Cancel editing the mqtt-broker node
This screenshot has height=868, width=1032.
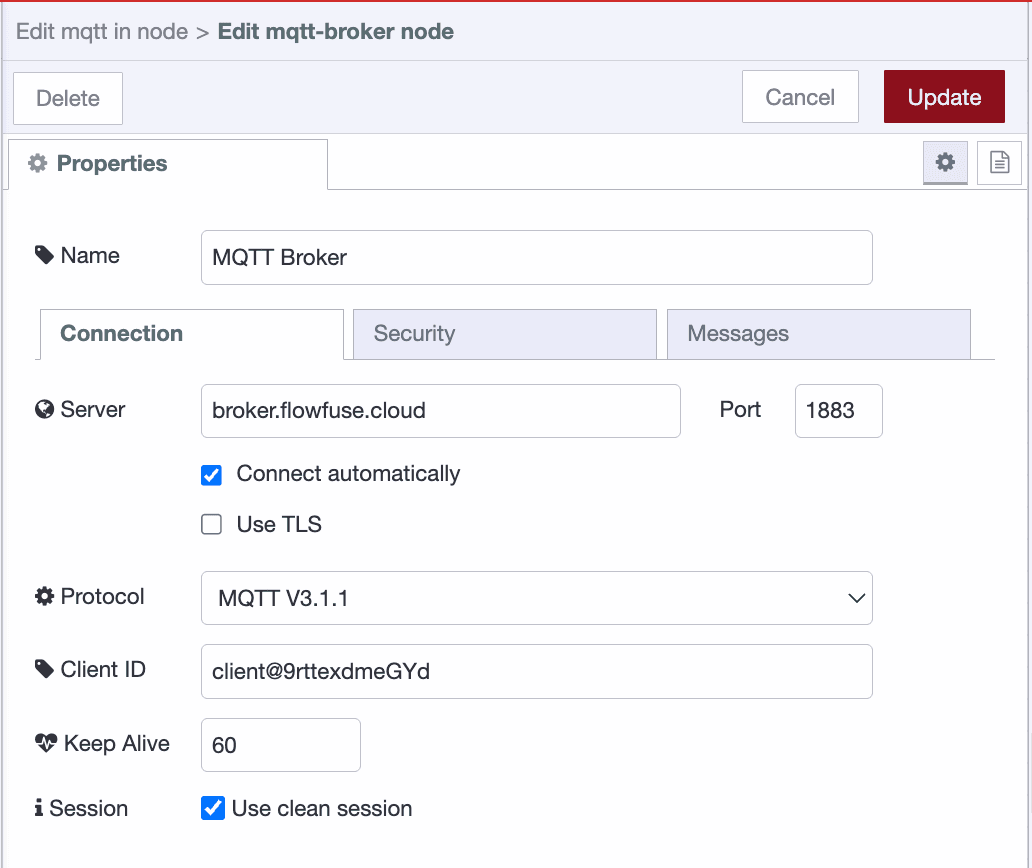click(x=799, y=97)
